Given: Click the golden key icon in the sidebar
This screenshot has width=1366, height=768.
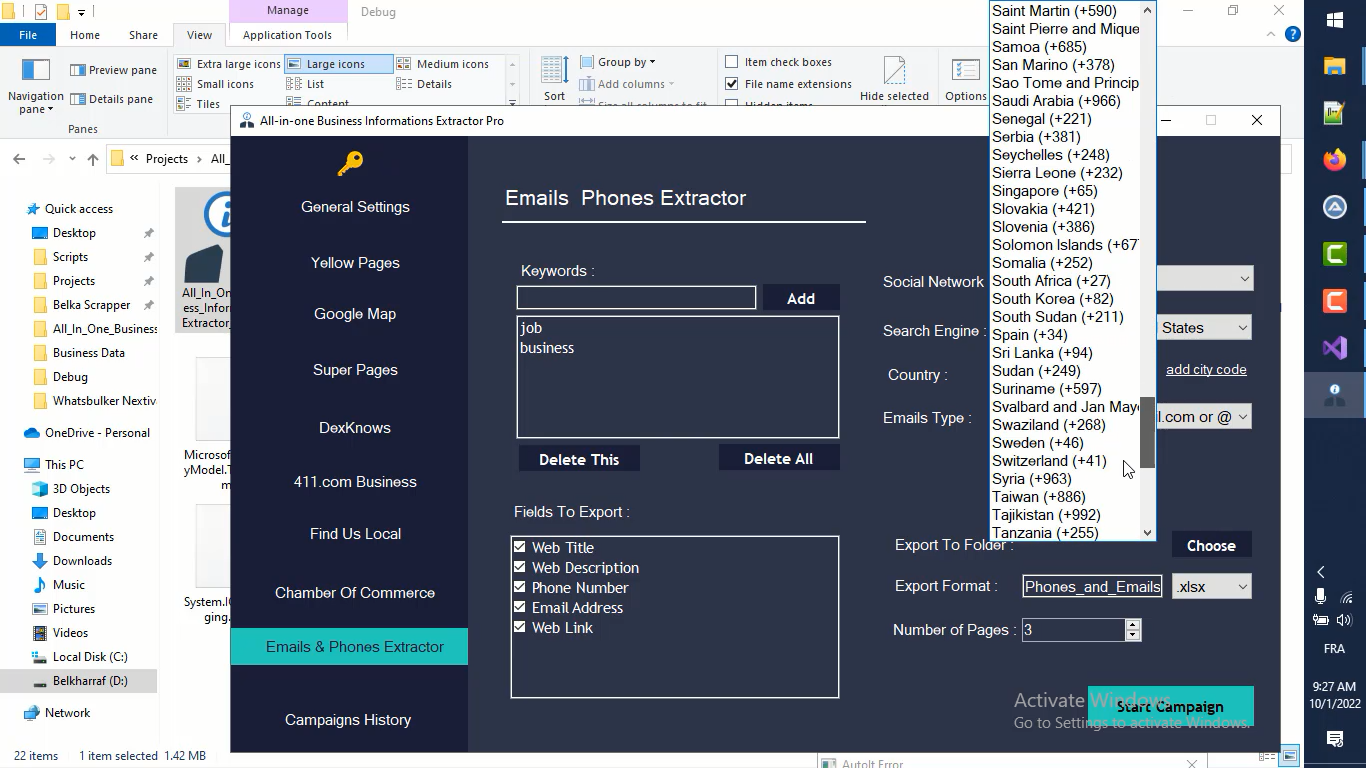Looking at the screenshot, I should (350, 163).
